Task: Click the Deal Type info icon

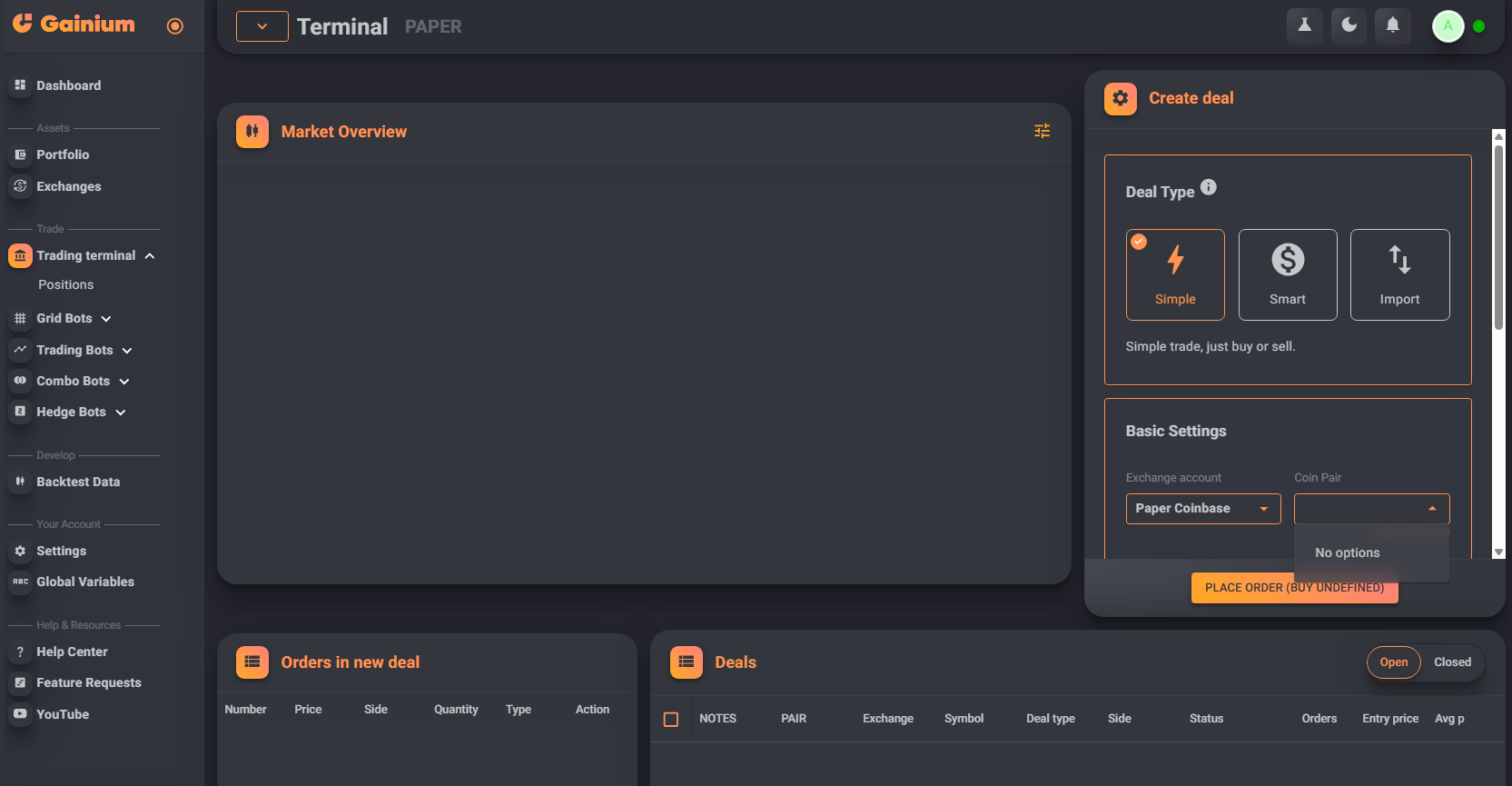Action: [1208, 187]
